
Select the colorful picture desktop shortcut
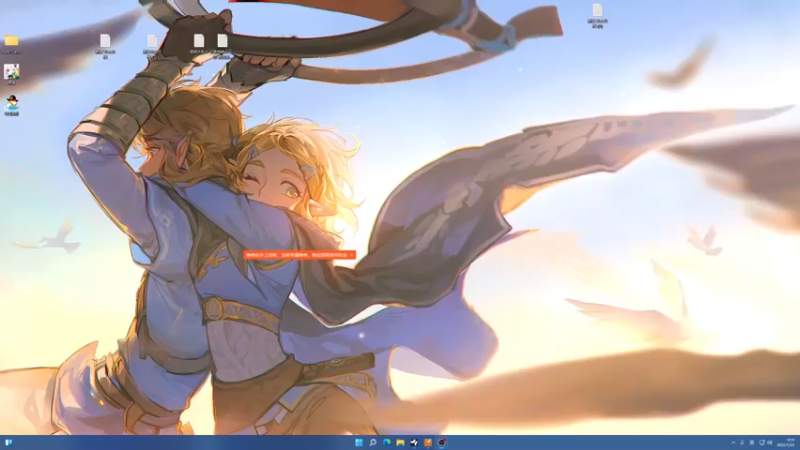[x=11, y=71]
